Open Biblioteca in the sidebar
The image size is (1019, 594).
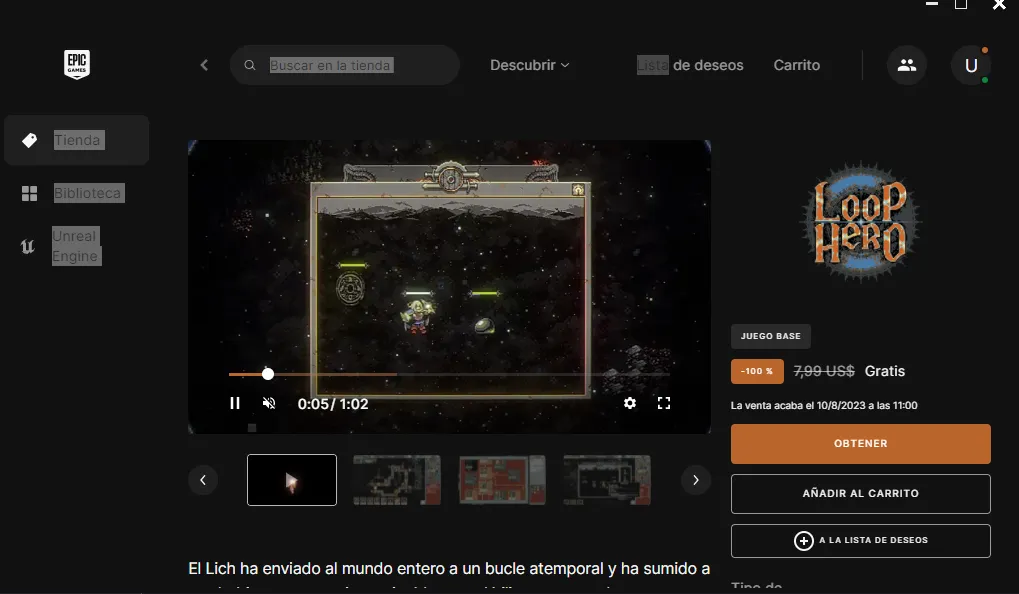pos(77,193)
